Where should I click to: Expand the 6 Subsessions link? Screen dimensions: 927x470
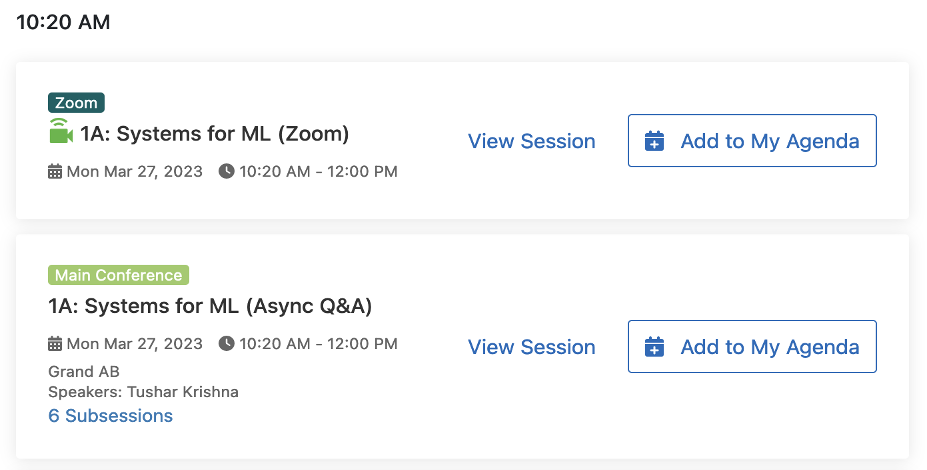tap(110, 416)
